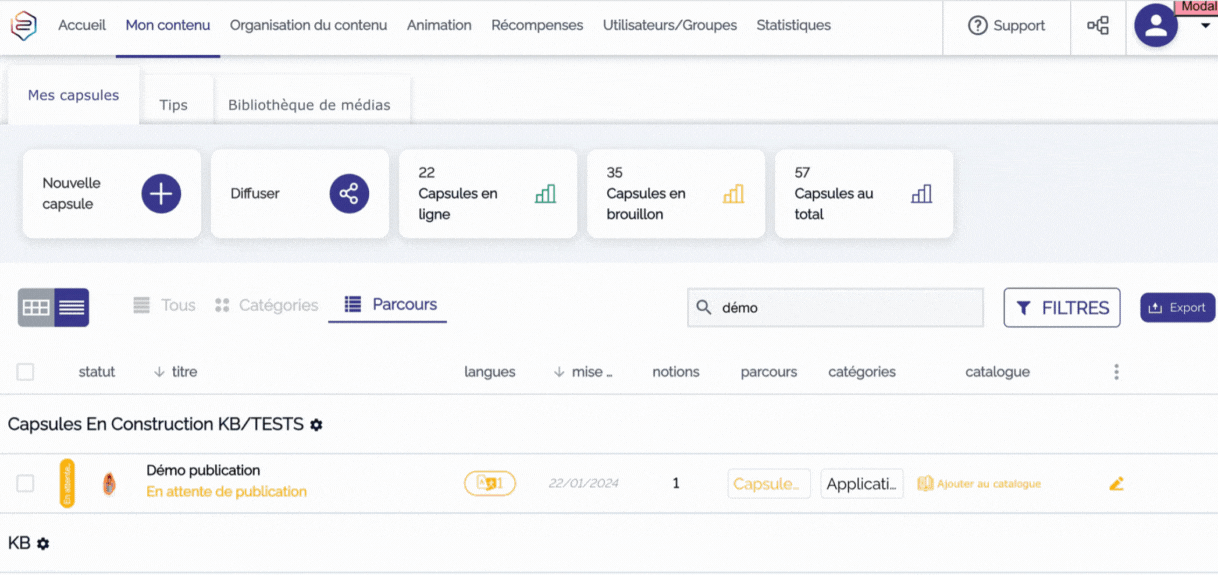
Task: Open the FILTRES filter panel
Action: click(1061, 308)
